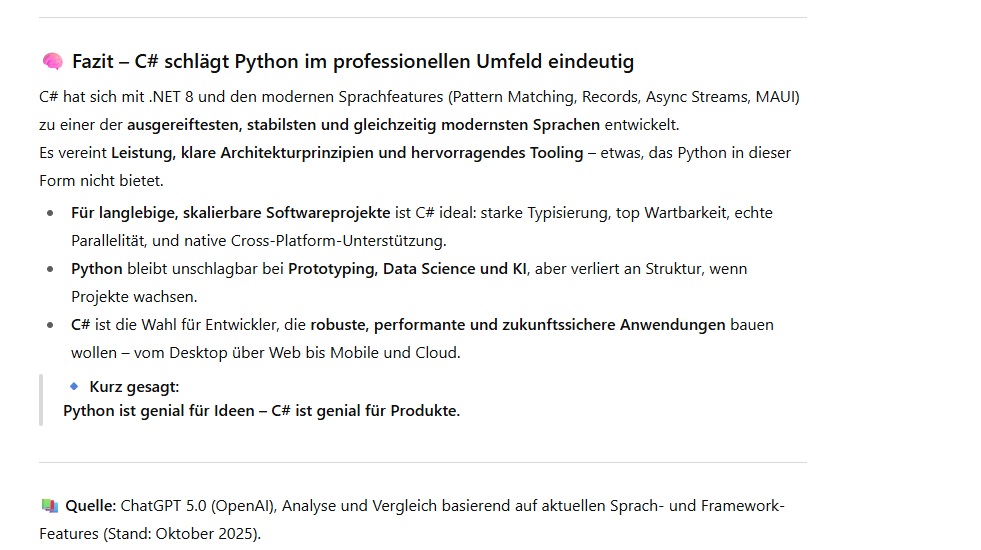
Task: Click the brain emoji beside Fazit heading
Action: coord(52,62)
